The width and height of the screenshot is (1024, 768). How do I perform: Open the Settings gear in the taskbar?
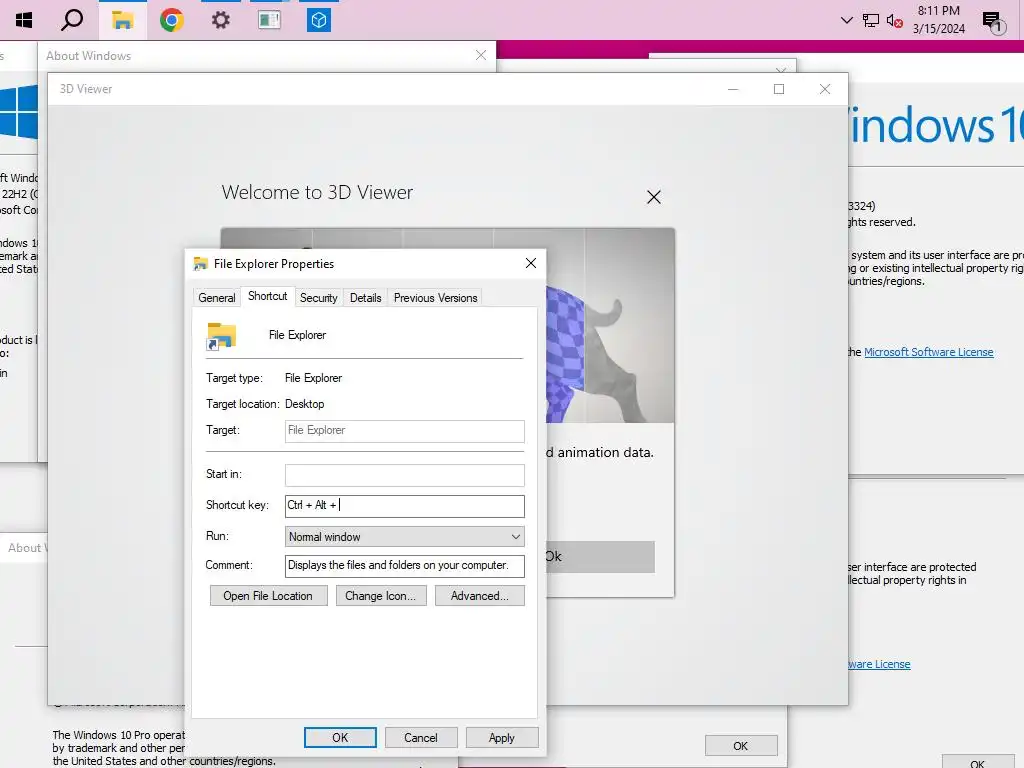click(221, 20)
